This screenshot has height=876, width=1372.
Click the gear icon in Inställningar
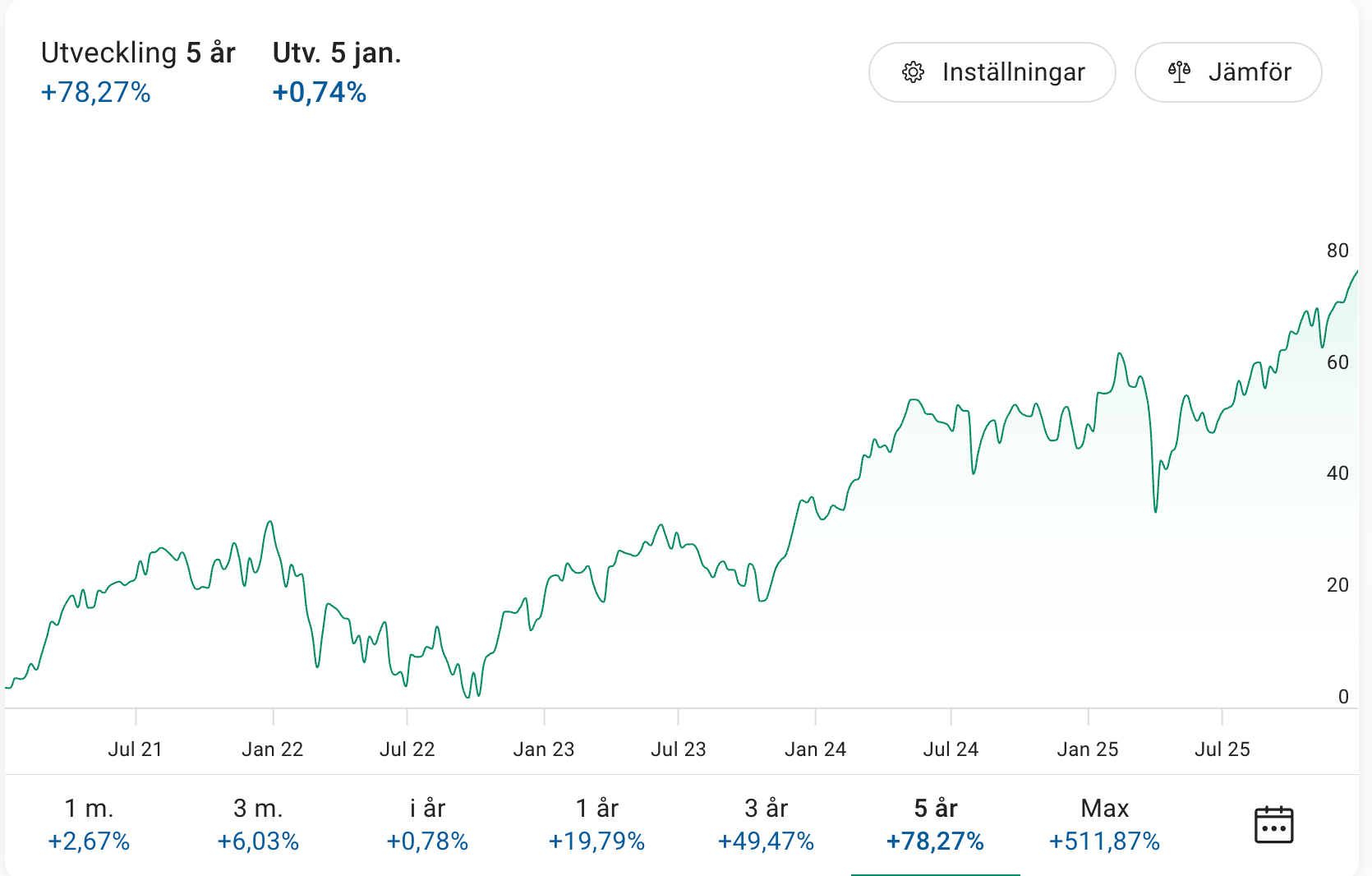(x=913, y=72)
